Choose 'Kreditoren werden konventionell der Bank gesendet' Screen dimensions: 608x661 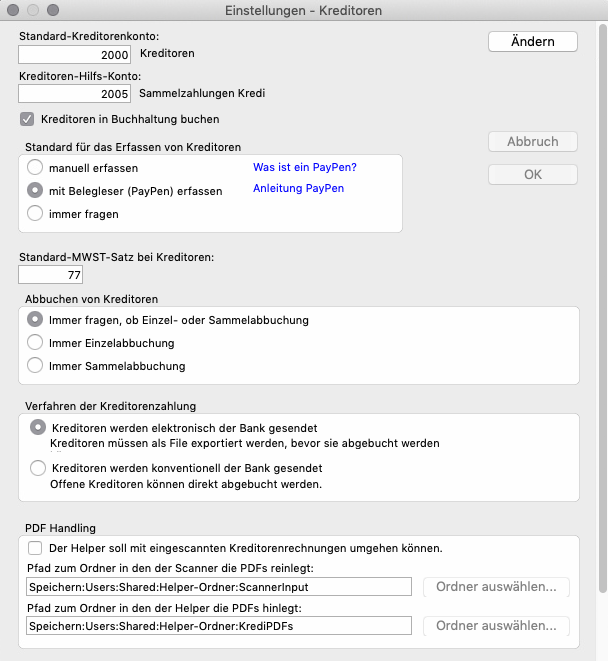pyautogui.click(x=38, y=467)
